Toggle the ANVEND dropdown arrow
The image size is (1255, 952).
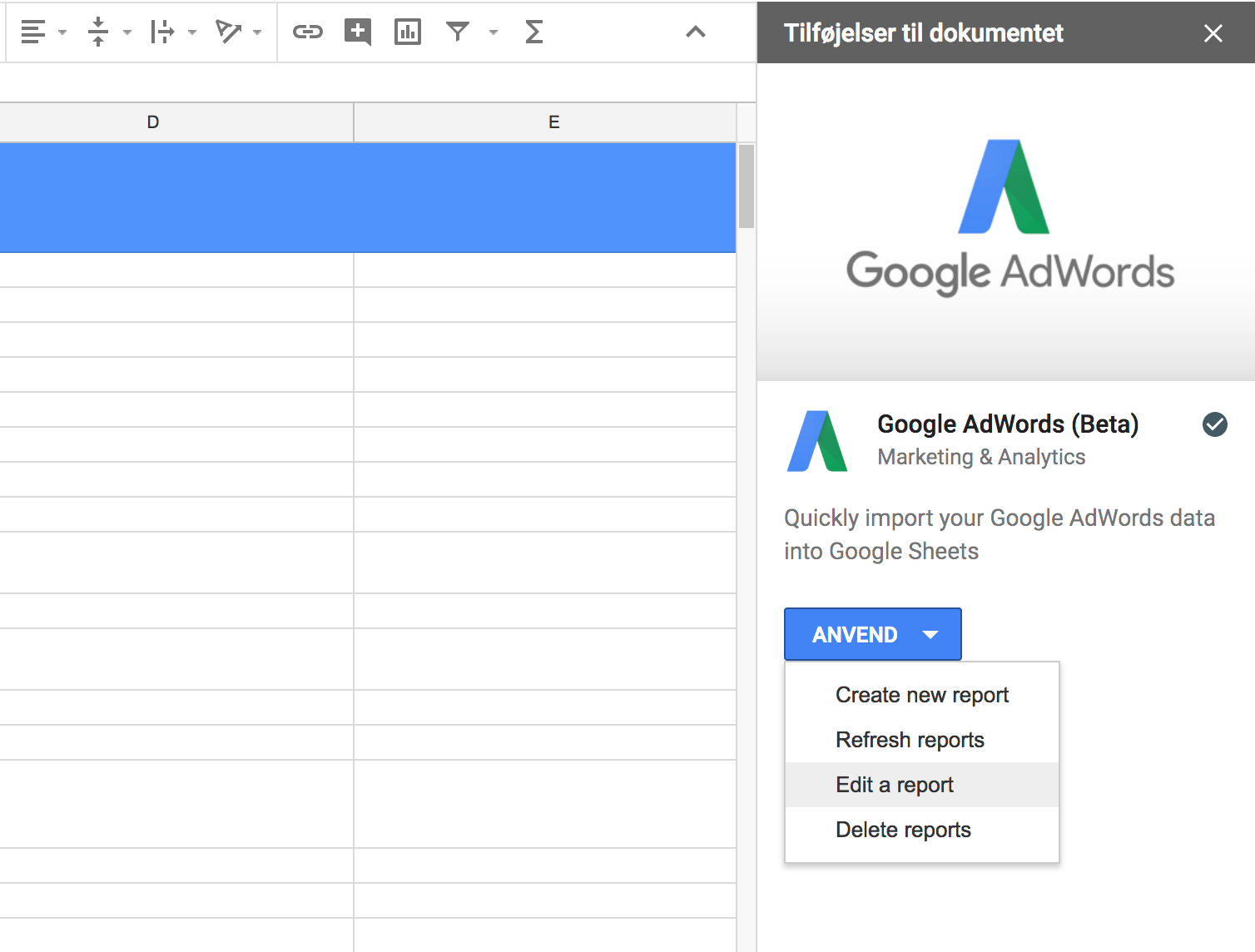tap(930, 635)
